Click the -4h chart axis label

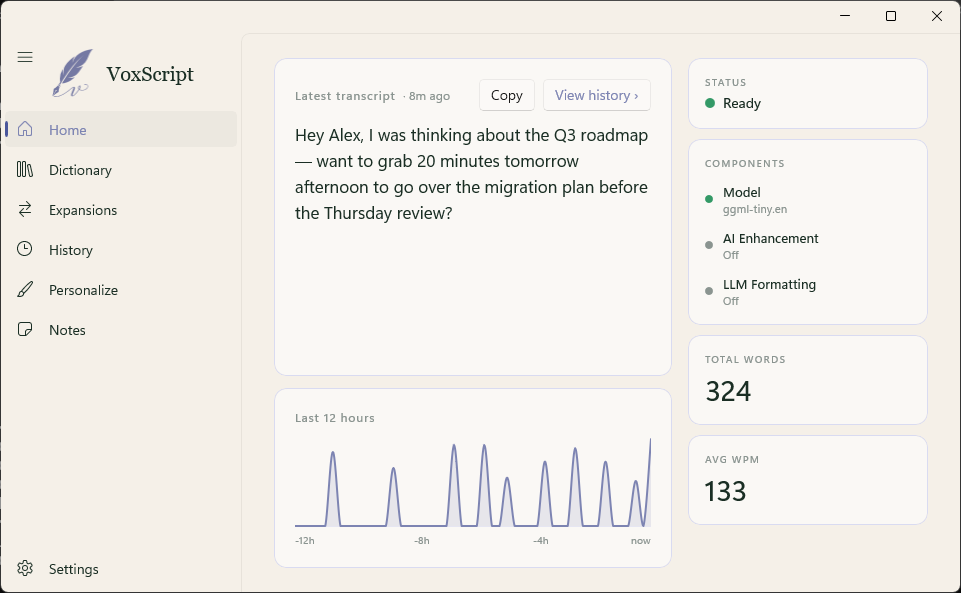541,540
